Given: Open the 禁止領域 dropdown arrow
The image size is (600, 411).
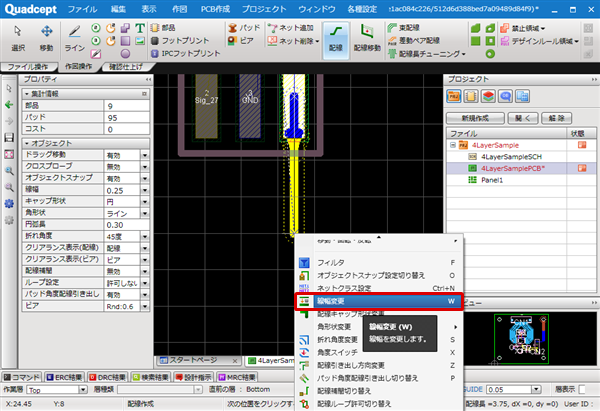Looking at the screenshot, I should click(x=543, y=28).
